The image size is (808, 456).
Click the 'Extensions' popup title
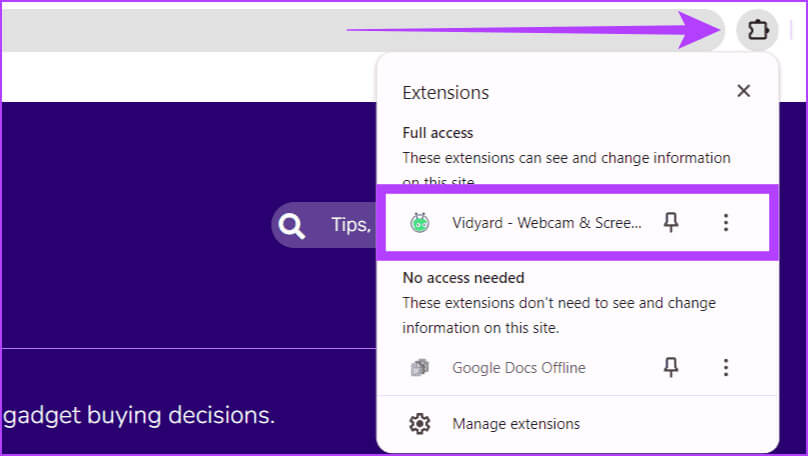click(445, 93)
